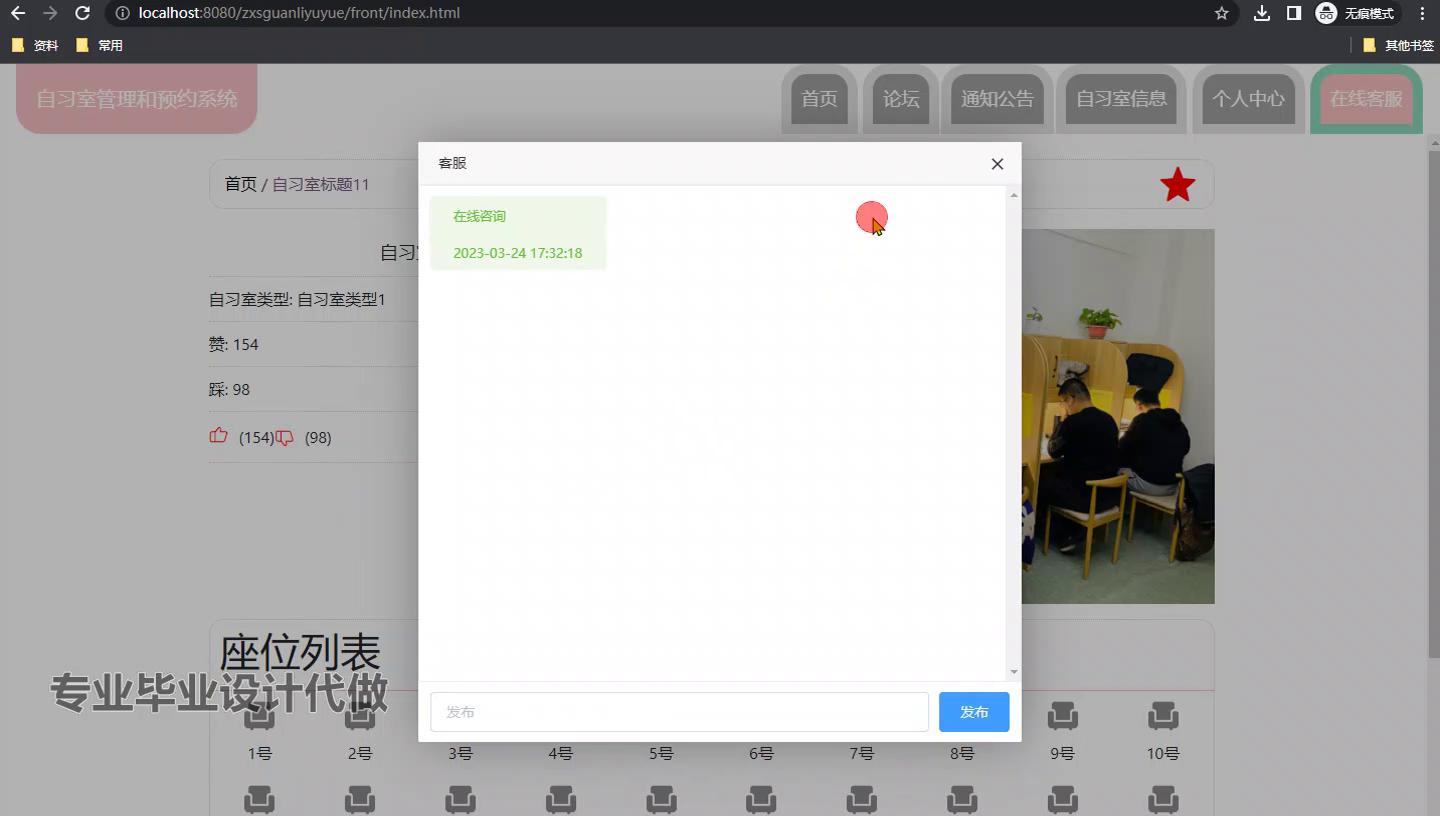Select the seat icon for 1号
The width and height of the screenshot is (1440, 816).
tap(259, 717)
